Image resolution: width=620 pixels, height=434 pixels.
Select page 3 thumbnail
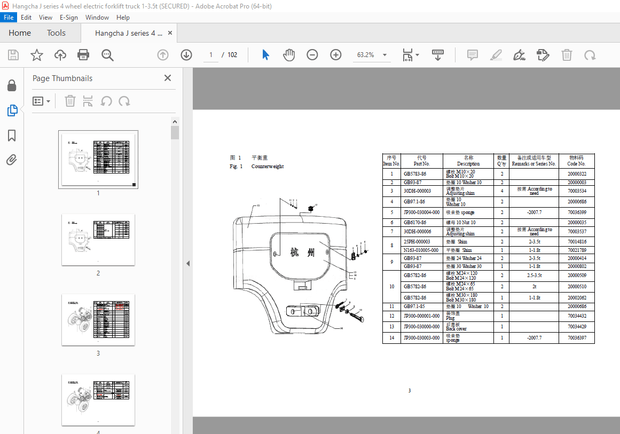(x=98, y=320)
